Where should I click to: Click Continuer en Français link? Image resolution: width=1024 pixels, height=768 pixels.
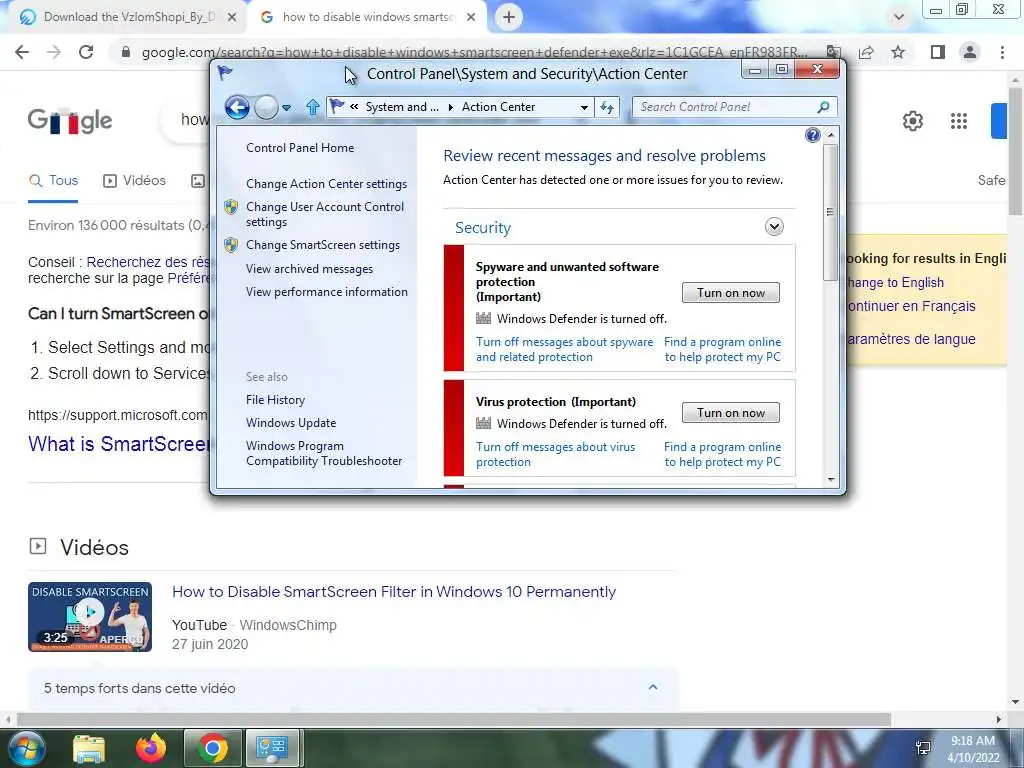click(911, 306)
